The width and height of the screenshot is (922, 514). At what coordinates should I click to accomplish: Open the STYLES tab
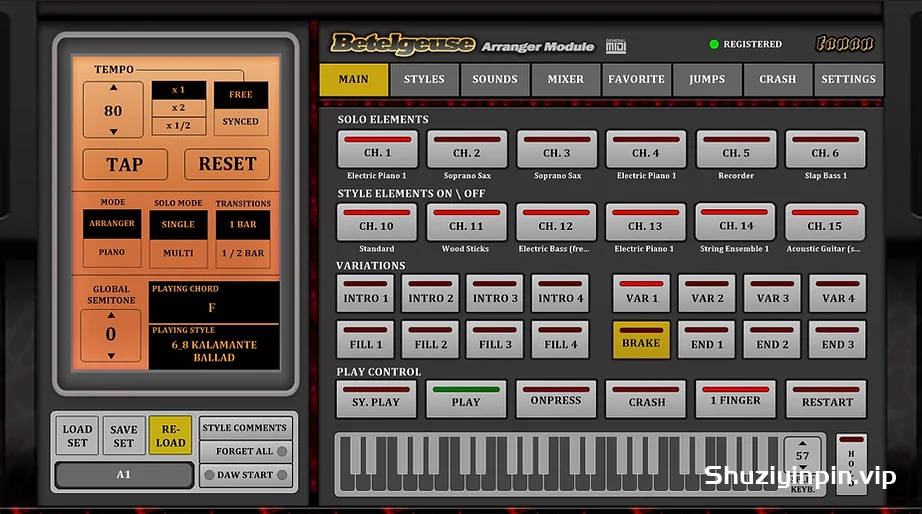(x=424, y=79)
